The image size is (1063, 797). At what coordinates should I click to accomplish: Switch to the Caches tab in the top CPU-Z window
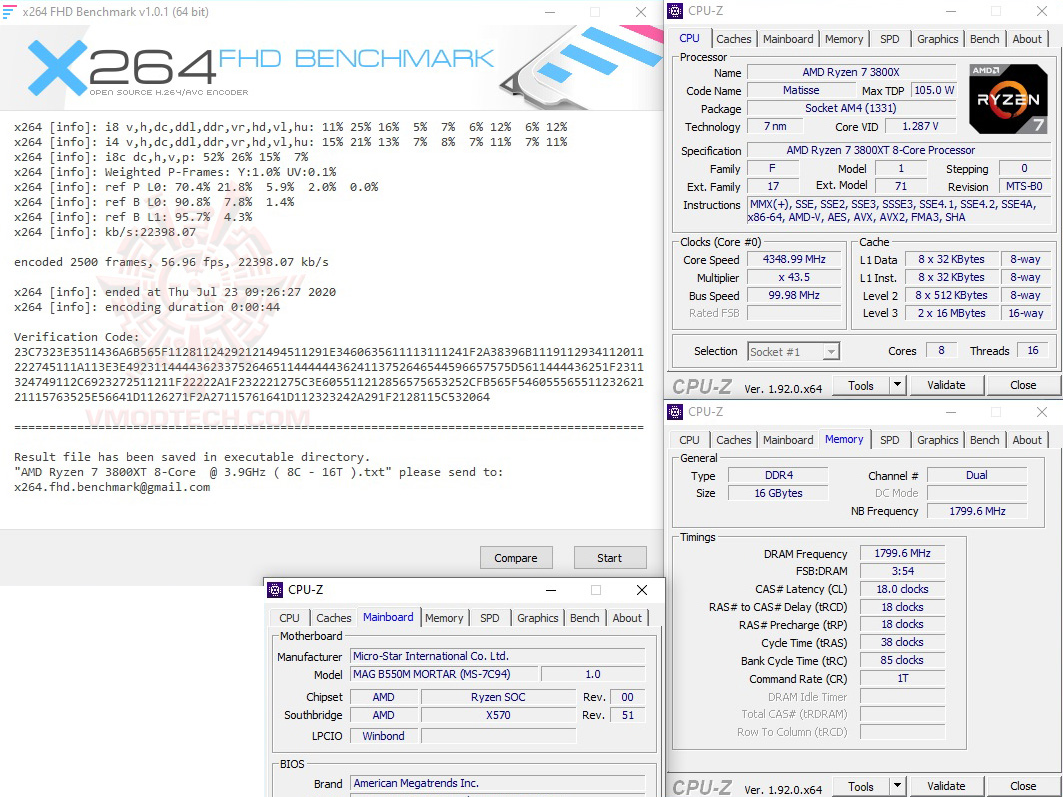point(734,38)
